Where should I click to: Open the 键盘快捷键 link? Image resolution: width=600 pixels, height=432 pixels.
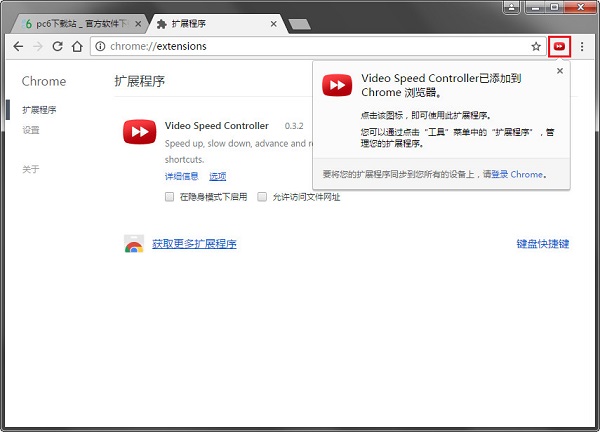(x=543, y=244)
